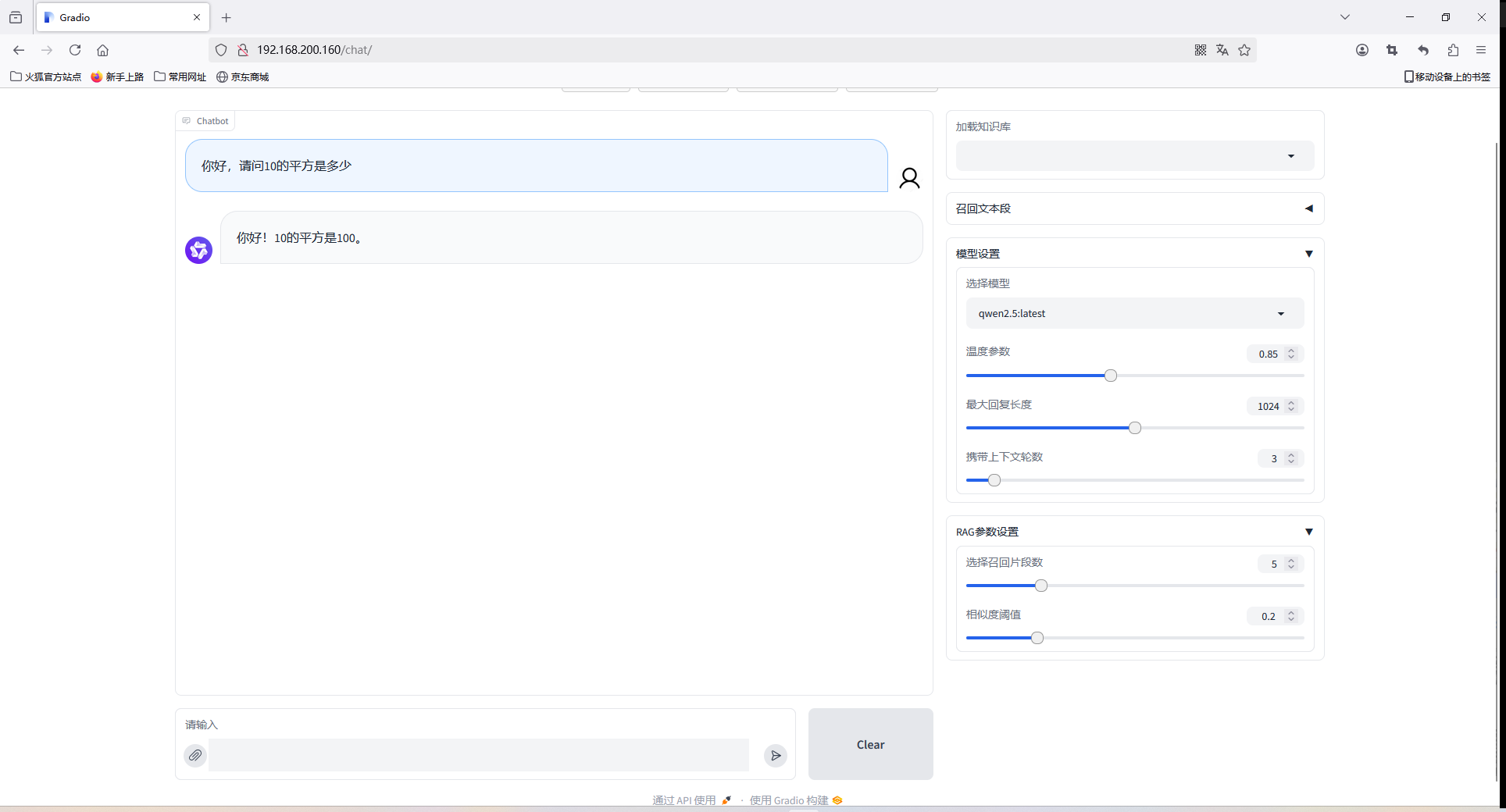Open the 移动设备上的书签 folder
Viewport: 1506px width, 812px height.
click(1447, 77)
